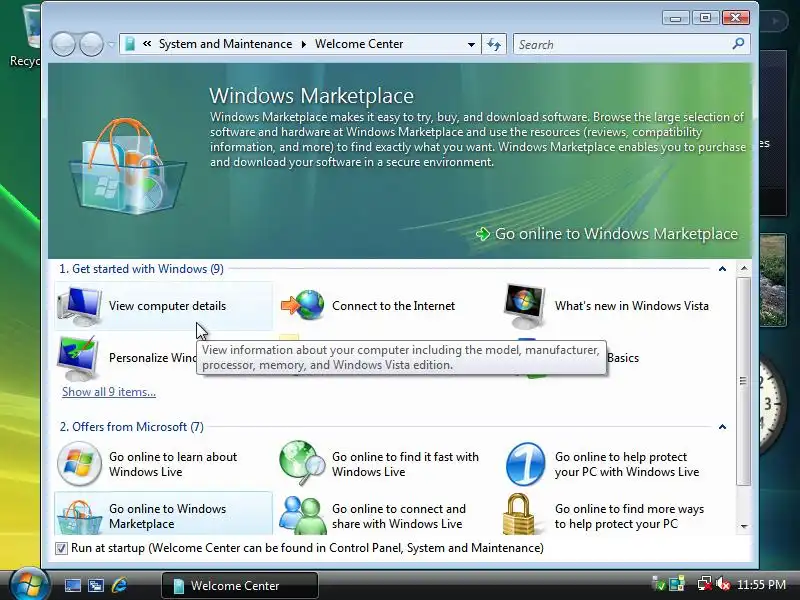This screenshot has width=800, height=600.
Task: Click the scrollbar down arrow
Action: point(744,526)
